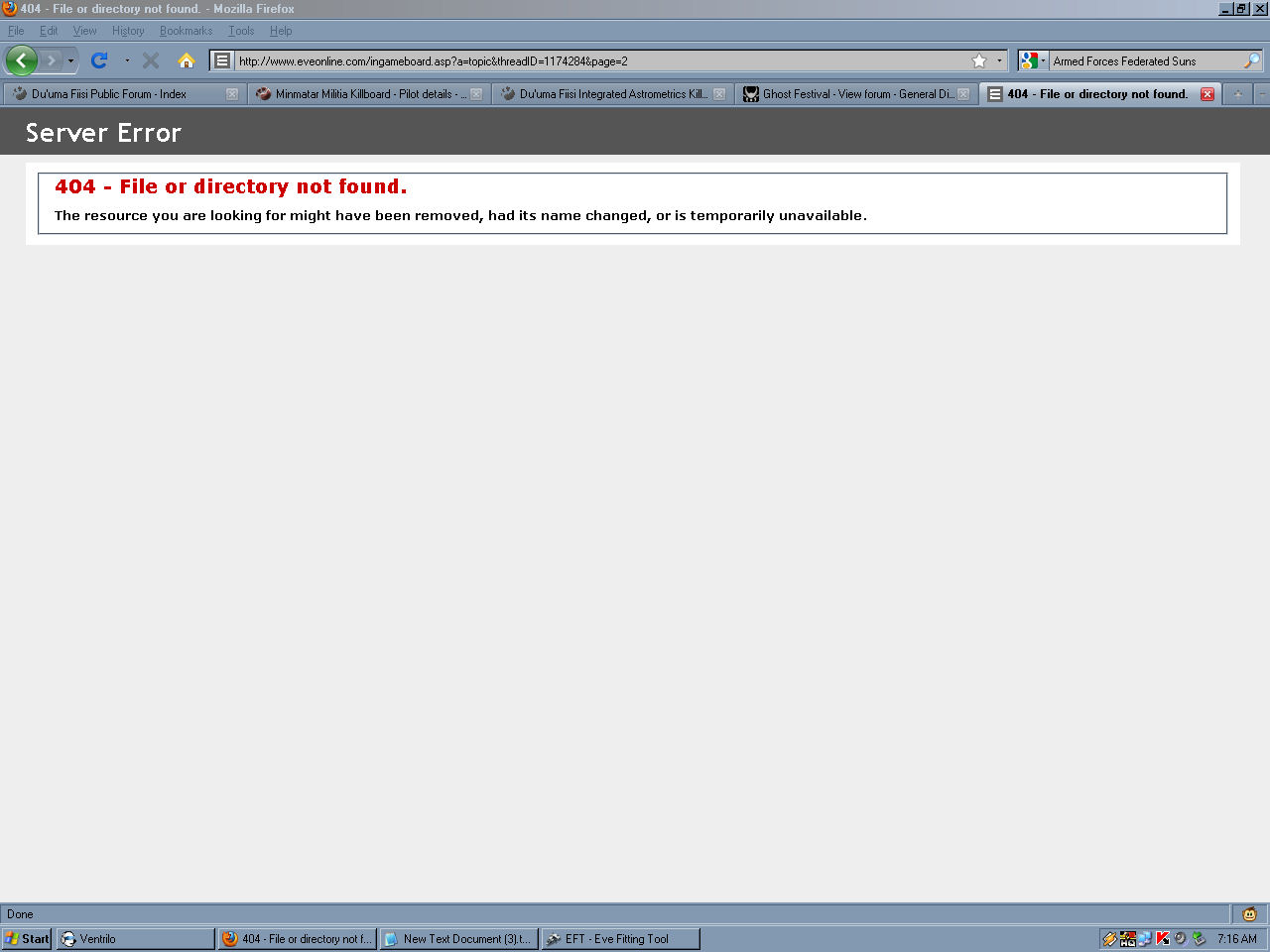Image resolution: width=1270 pixels, height=952 pixels.
Task: Click the Start button
Action: [27, 939]
